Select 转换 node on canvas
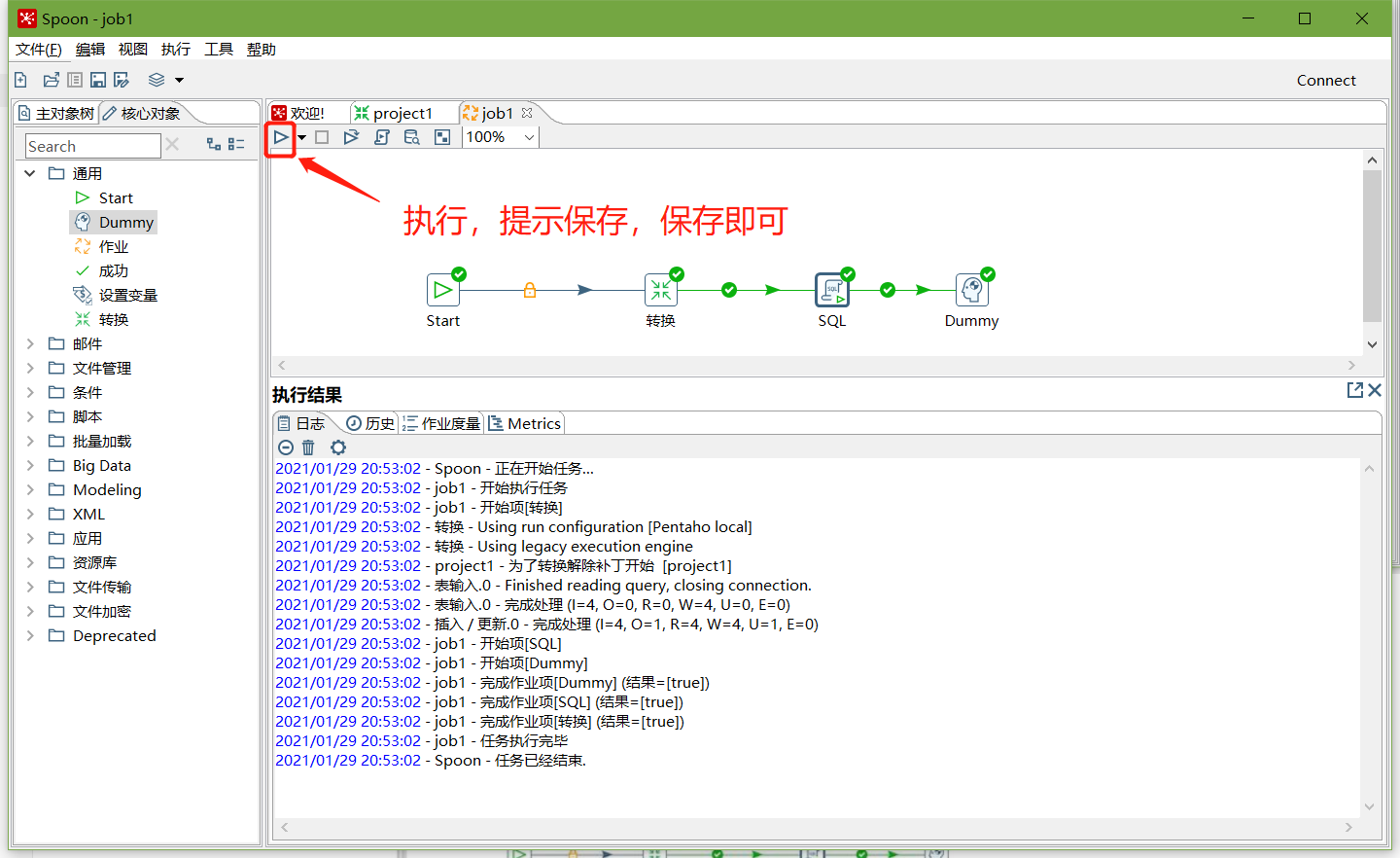This screenshot has width=1400, height=858. point(661,290)
